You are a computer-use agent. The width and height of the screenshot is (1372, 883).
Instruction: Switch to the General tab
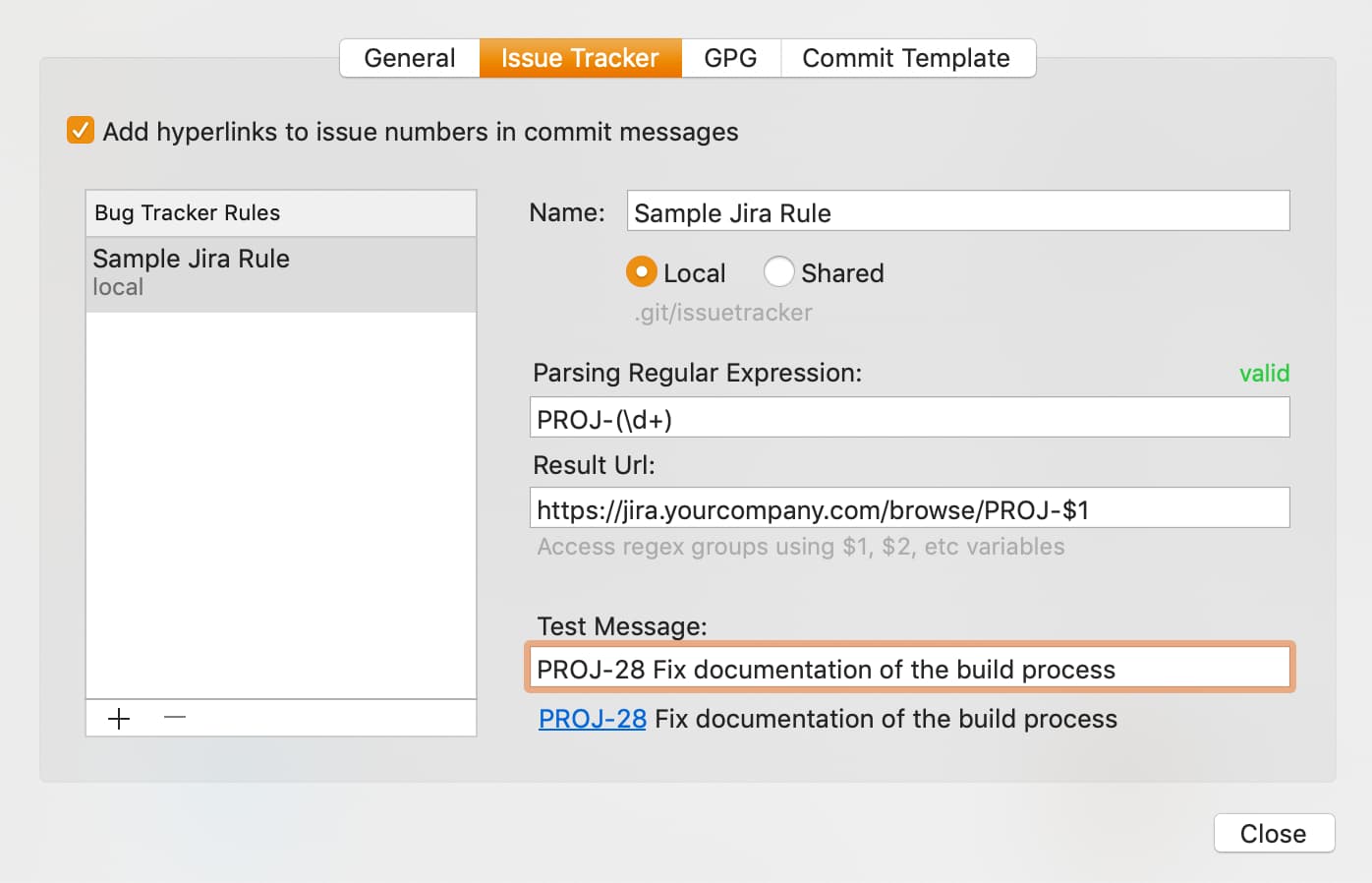(x=410, y=58)
